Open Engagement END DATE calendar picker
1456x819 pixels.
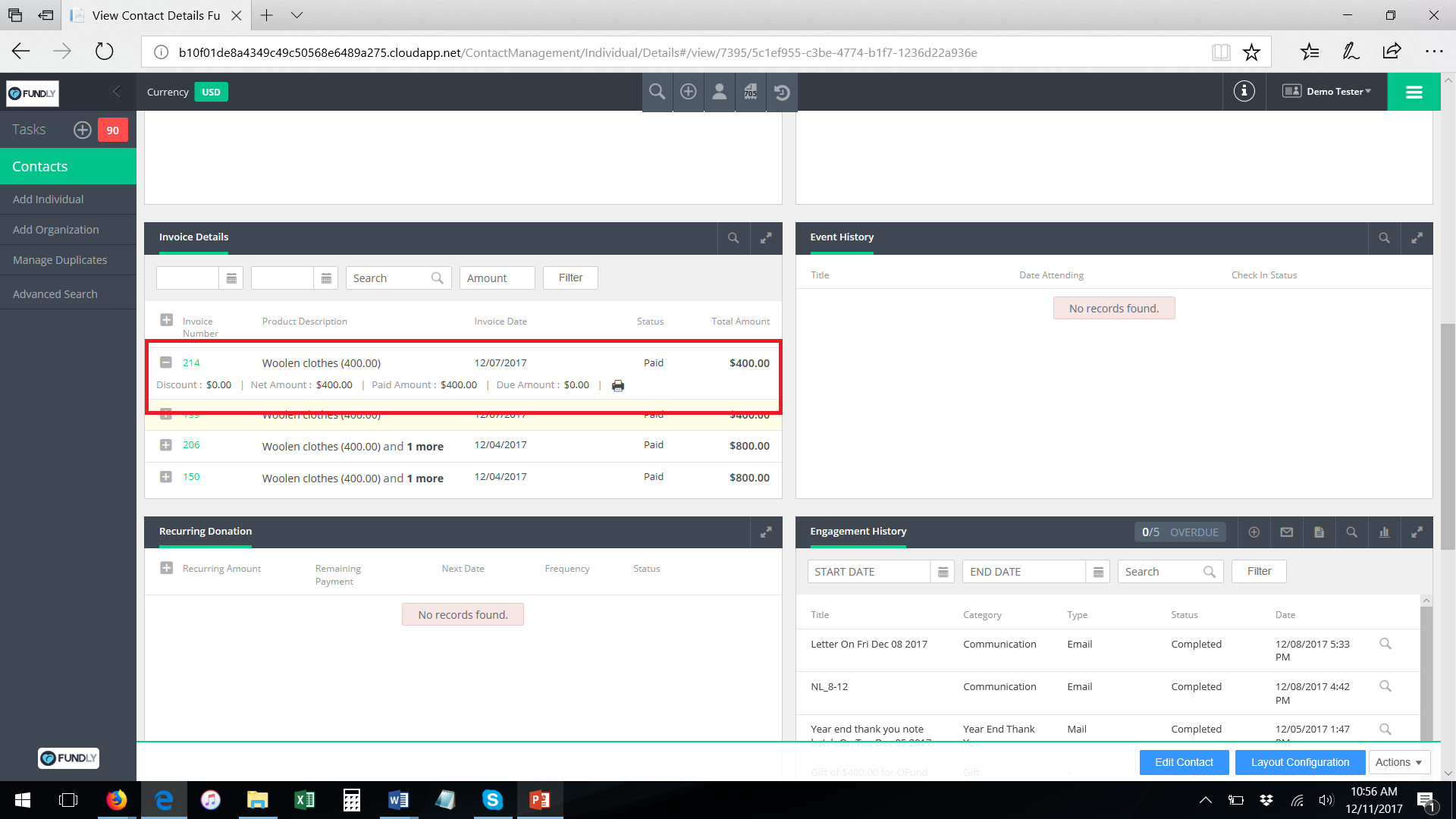point(1098,572)
